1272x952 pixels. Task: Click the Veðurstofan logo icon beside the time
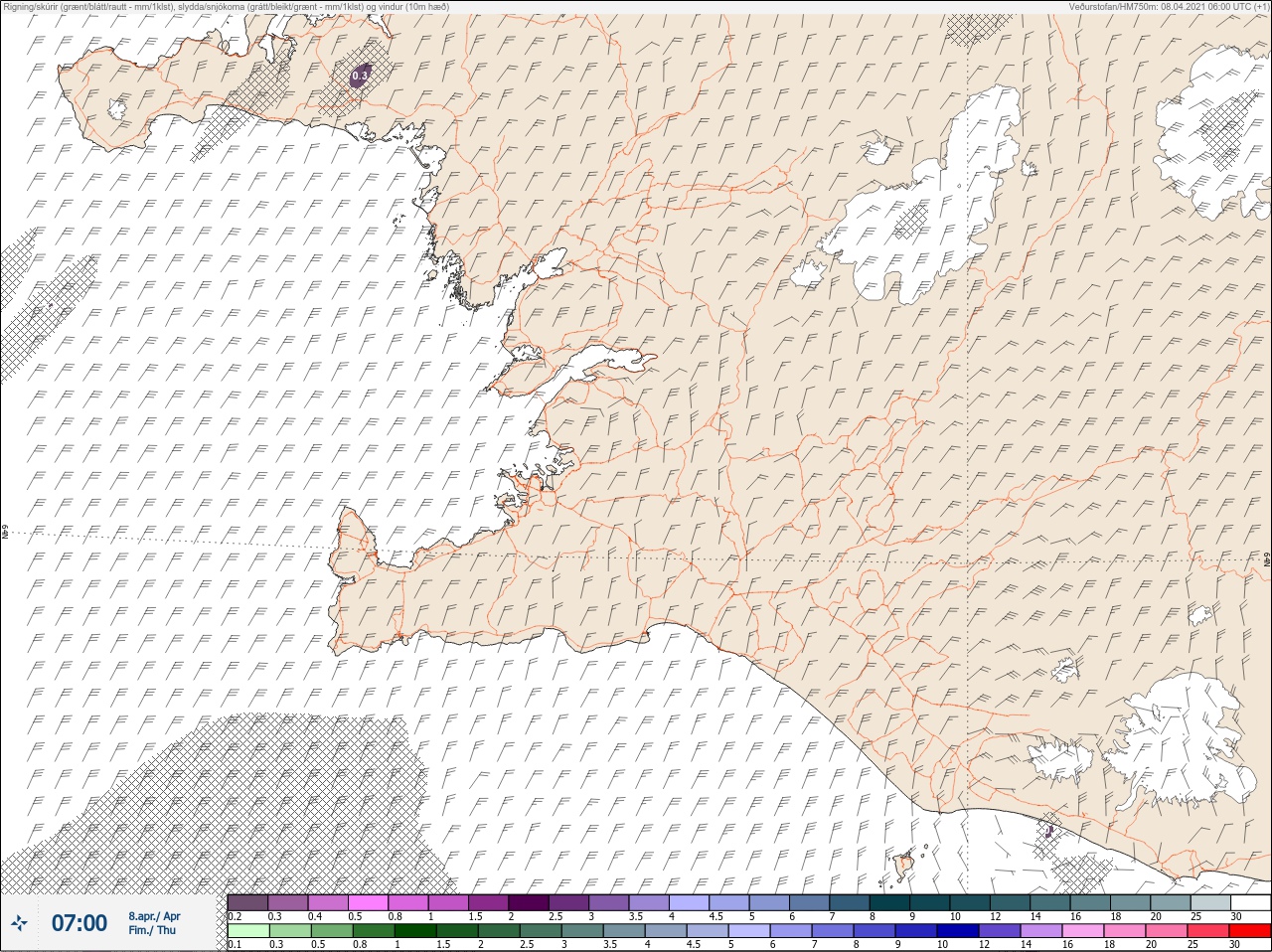[x=18, y=924]
